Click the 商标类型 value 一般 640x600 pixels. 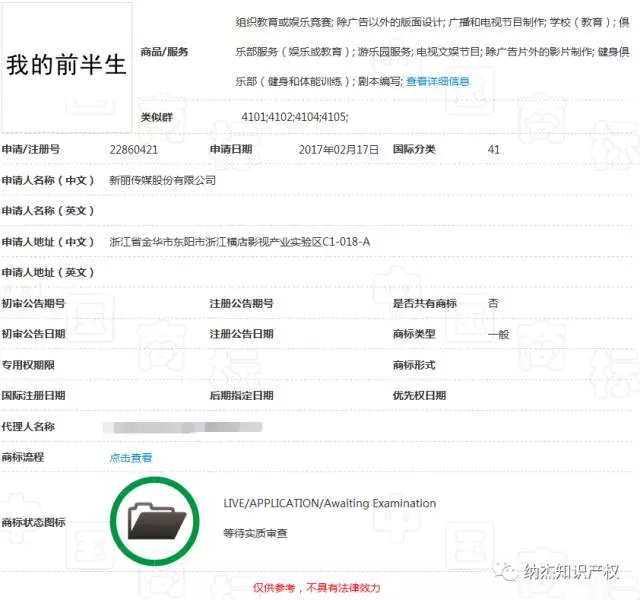point(499,334)
